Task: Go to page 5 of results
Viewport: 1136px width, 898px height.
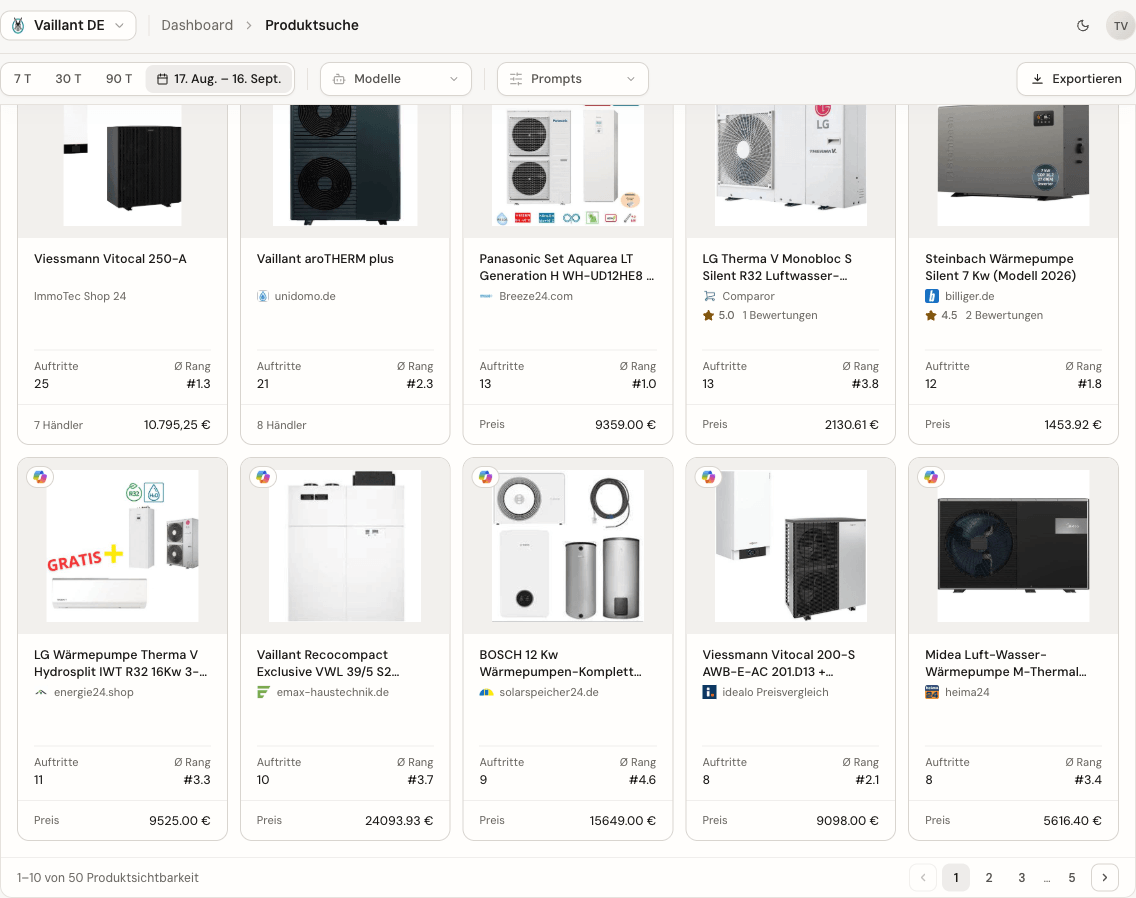Action: pos(1072,877)
